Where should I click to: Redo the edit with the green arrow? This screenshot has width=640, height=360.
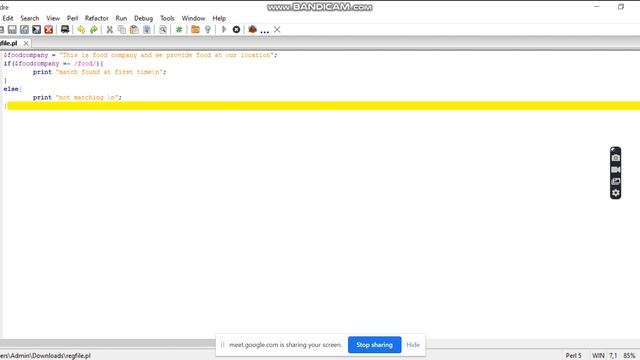click(93, 29)
